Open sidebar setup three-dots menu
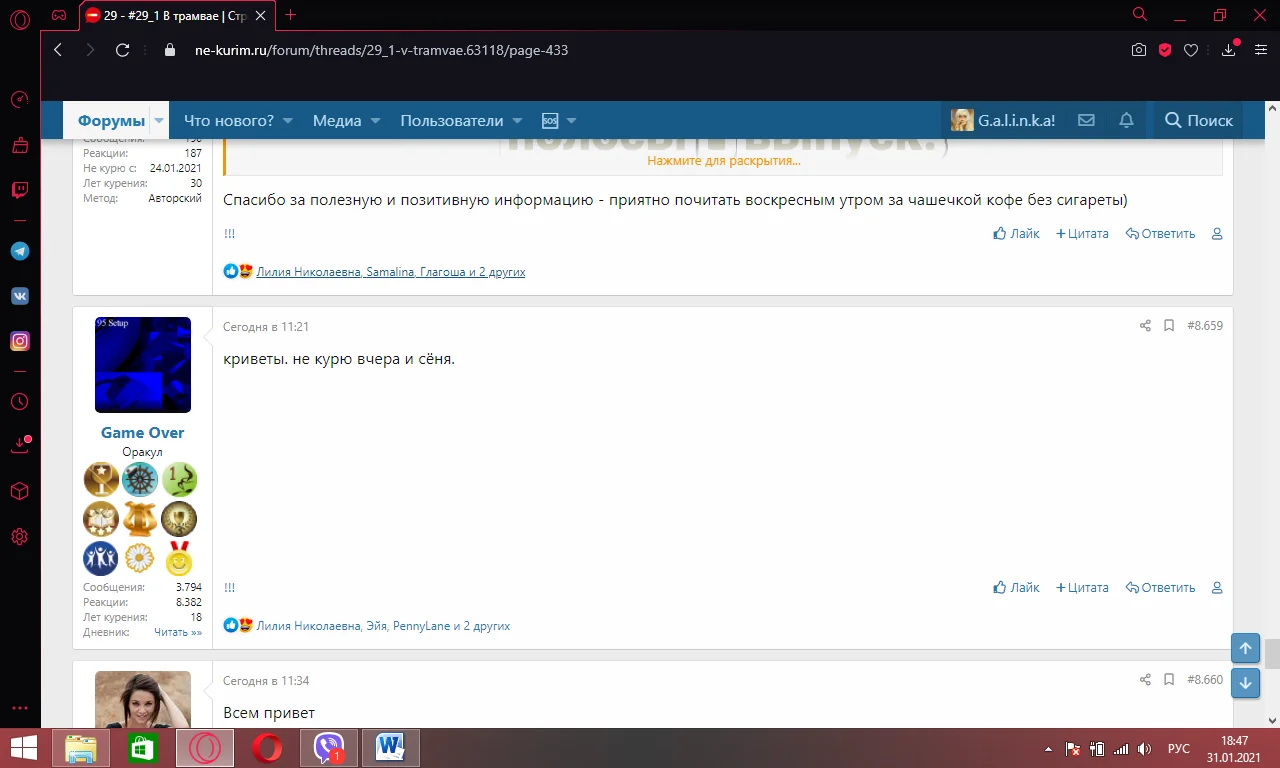1280x768 pixels. coord(19,708)
